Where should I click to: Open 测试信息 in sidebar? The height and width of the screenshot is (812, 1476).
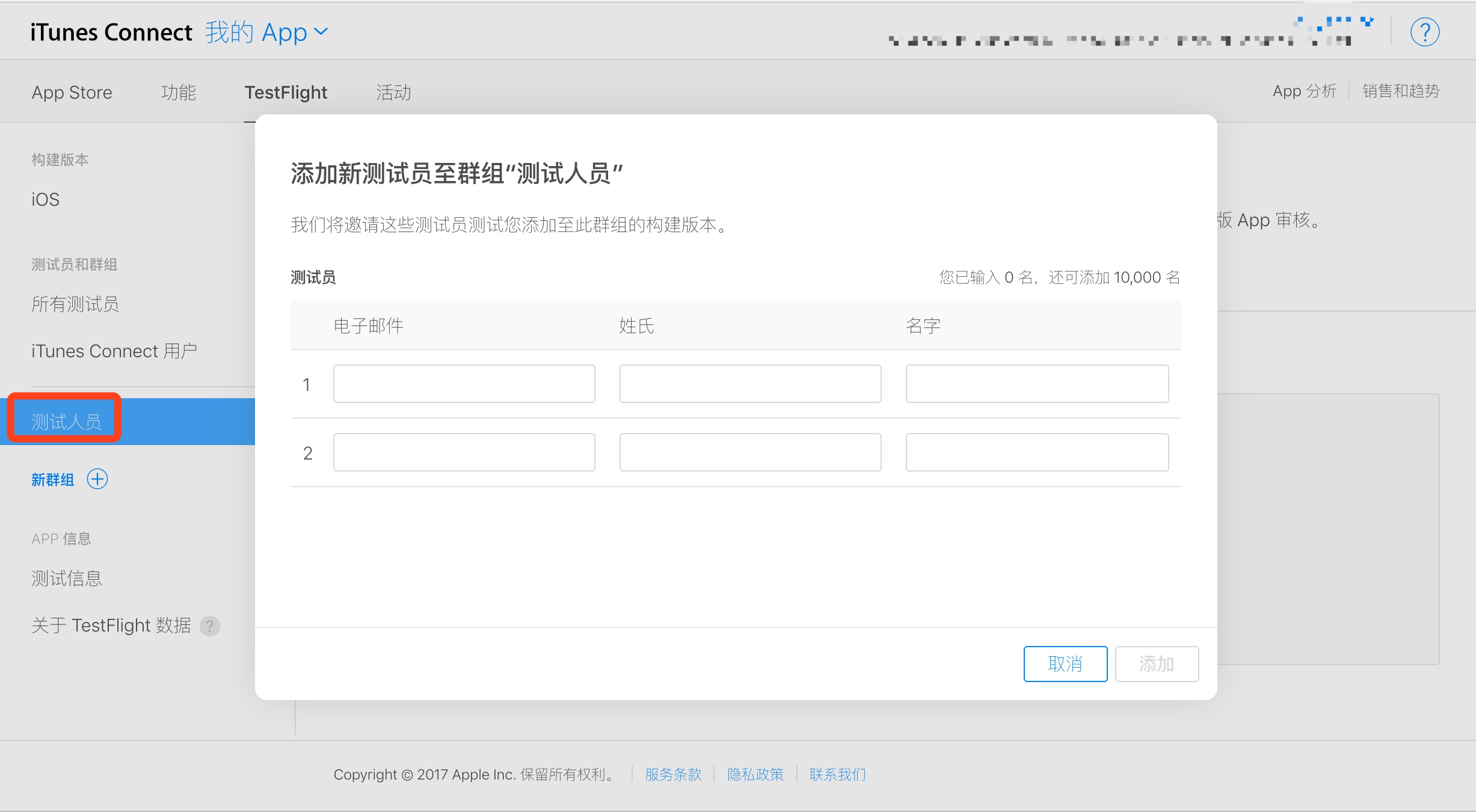point(67,578)
